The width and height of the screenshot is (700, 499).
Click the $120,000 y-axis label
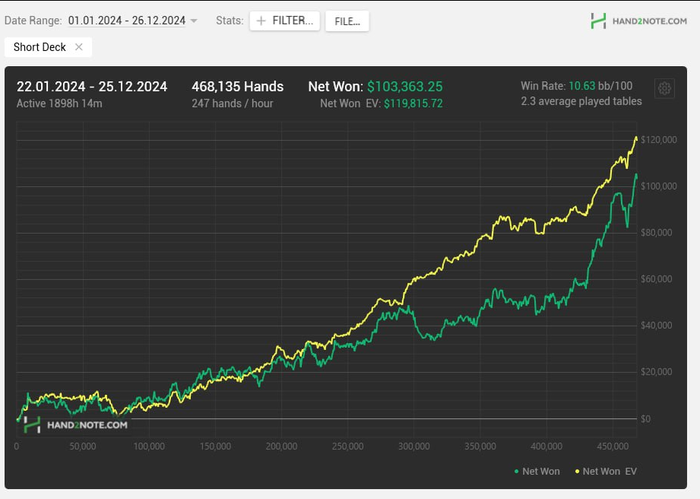[659, 140]
